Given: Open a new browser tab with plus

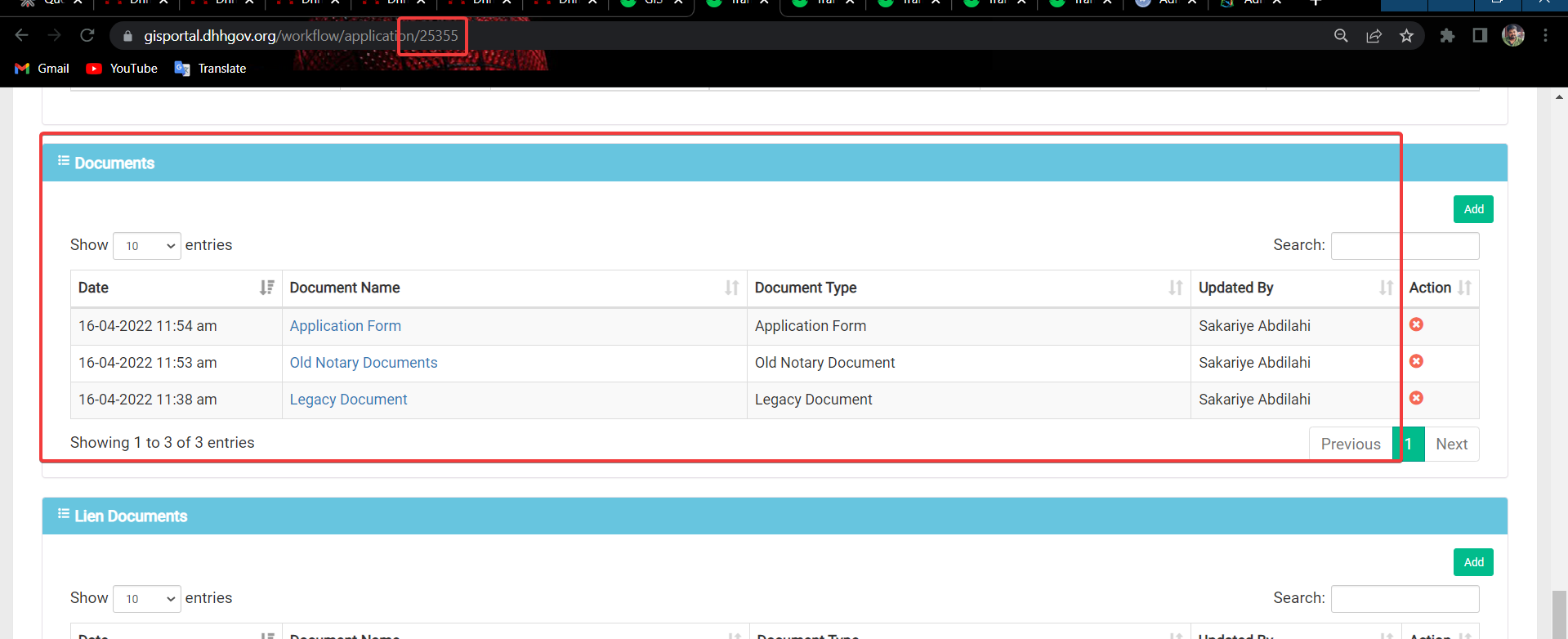Looking at the screenshot, I should pyautogui.click(x=1316, y=3).
